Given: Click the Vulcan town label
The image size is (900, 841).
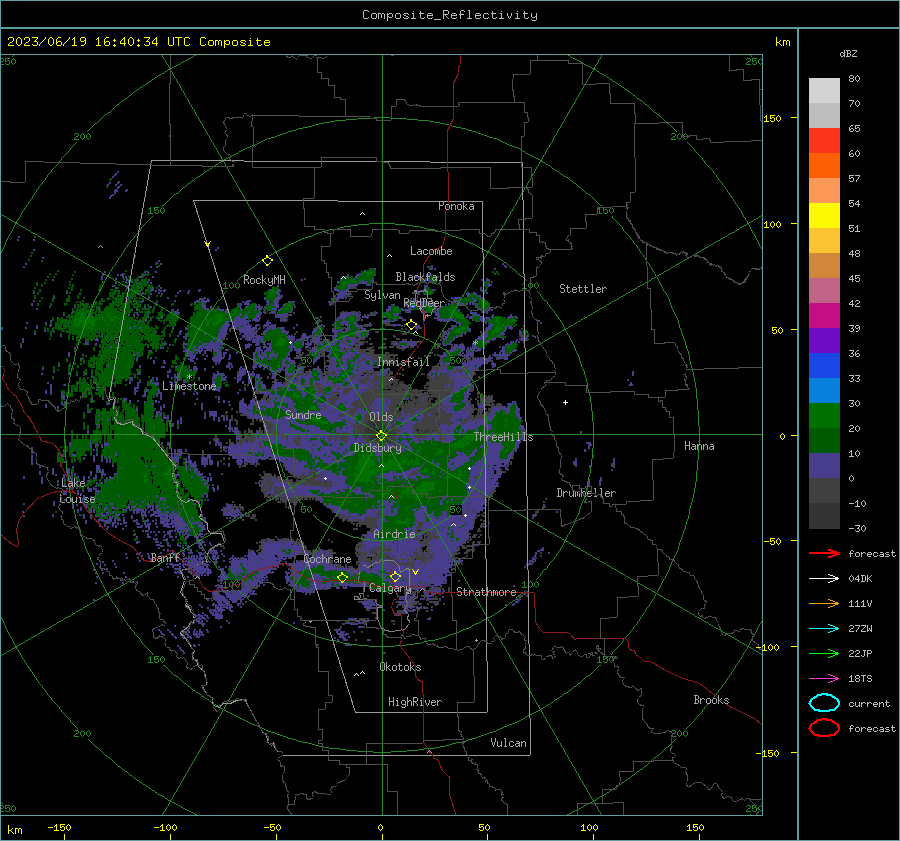Looking at the screenshot, I should pyautogui.click(x=509, y=743).
